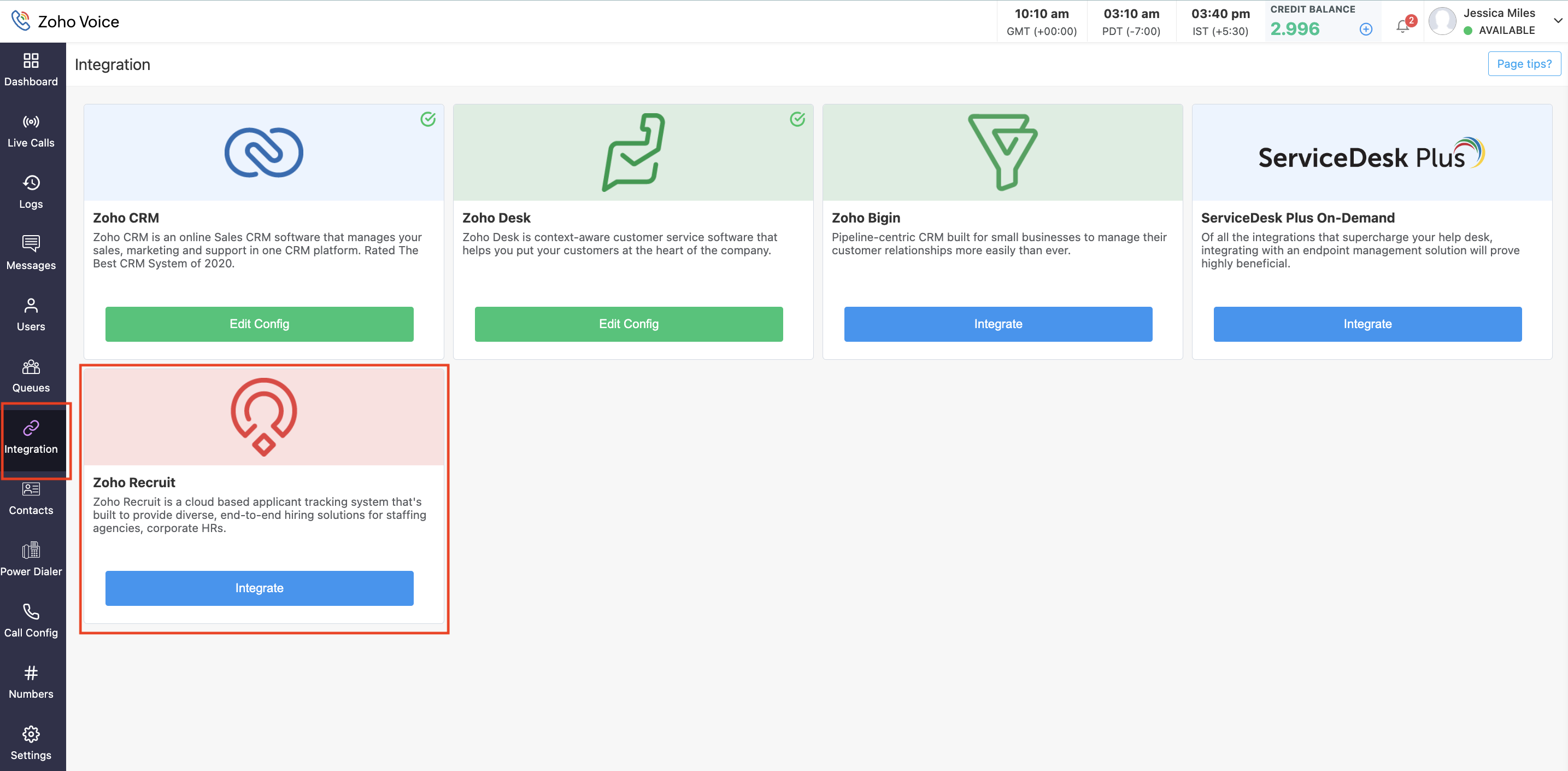Click Edit Config for Zoho CRM

point(259,324)
